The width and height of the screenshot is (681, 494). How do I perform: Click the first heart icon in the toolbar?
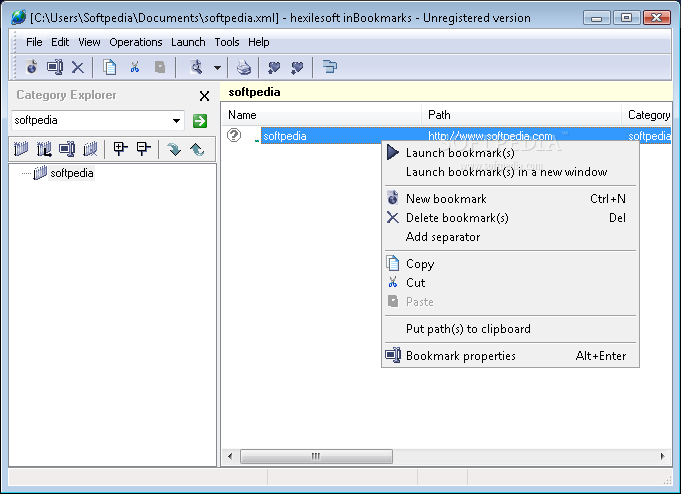274,67
